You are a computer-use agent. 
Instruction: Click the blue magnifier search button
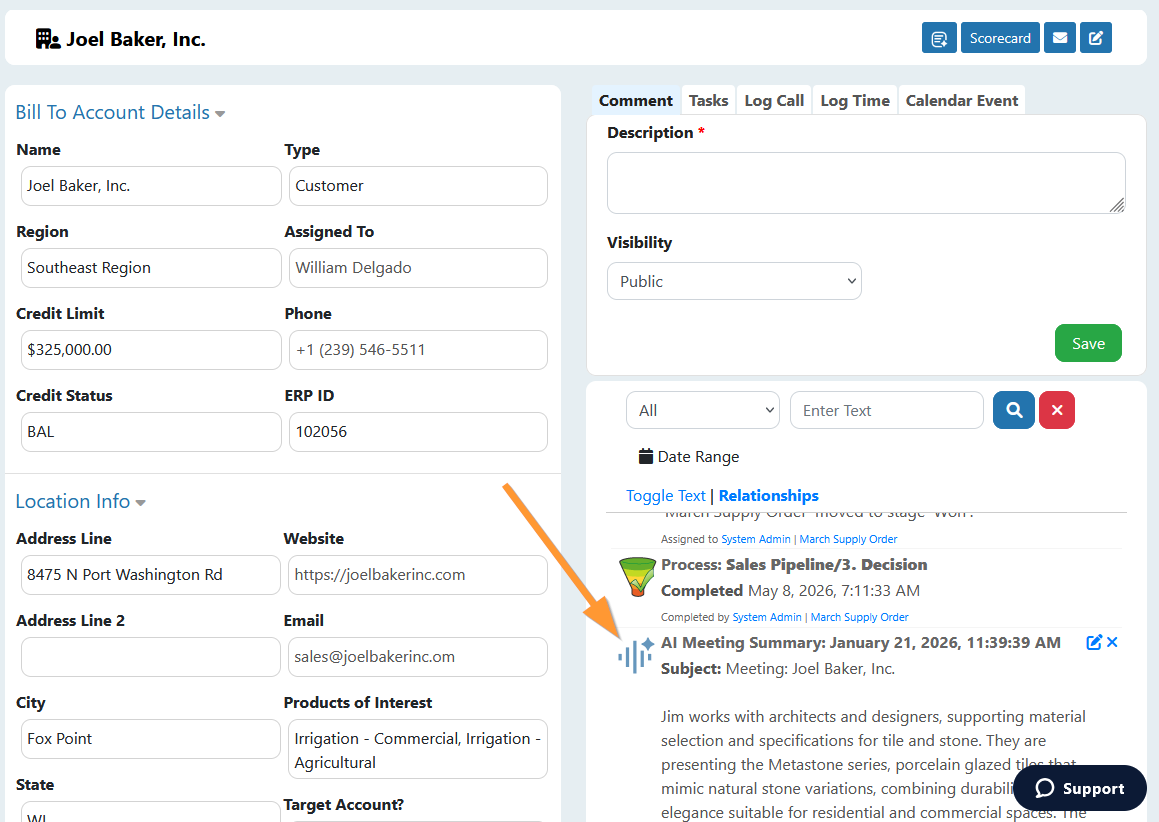click(x=1013, y=410)
